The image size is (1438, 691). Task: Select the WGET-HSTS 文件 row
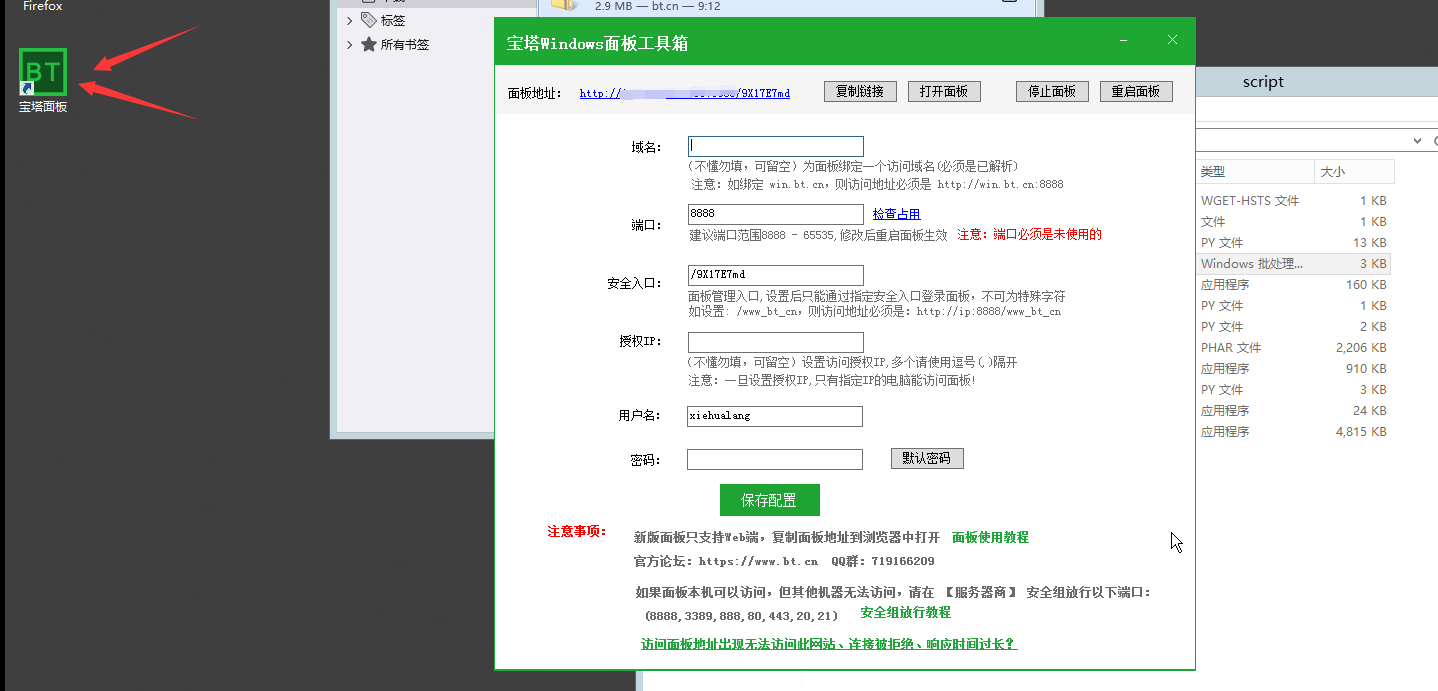(x=1294, y=200)
